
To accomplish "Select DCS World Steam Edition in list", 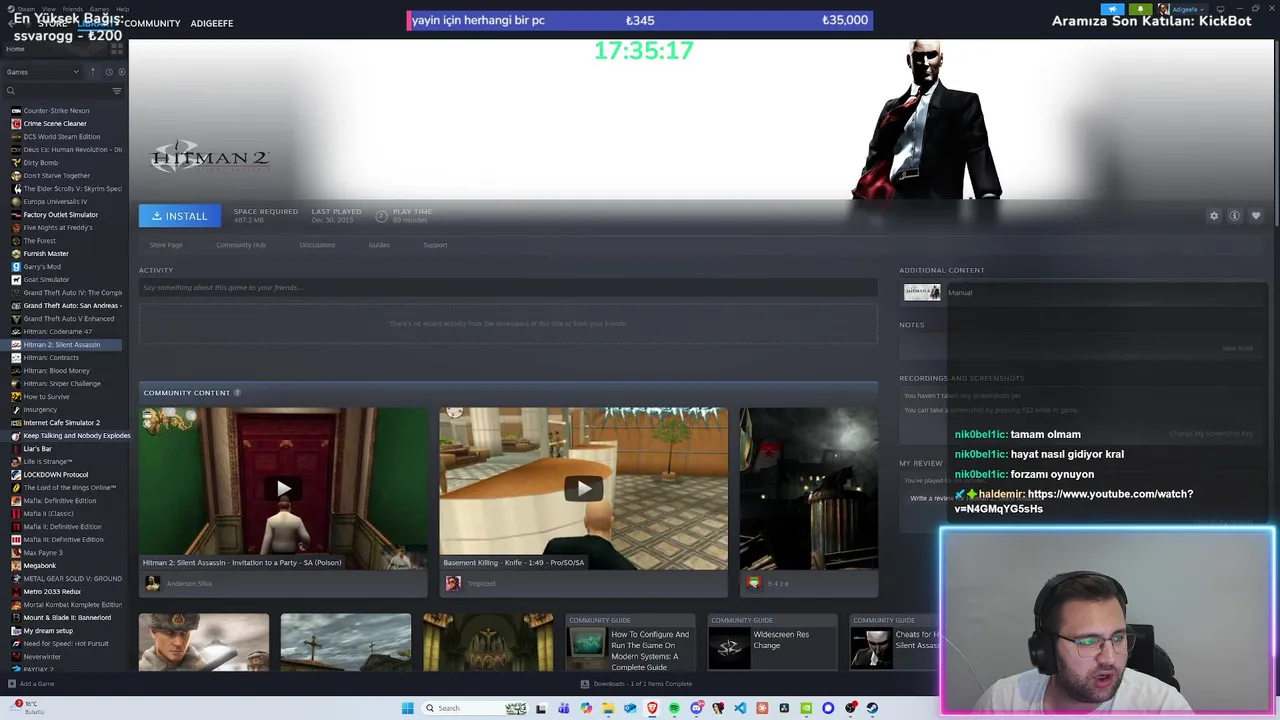I will point(61,137).
